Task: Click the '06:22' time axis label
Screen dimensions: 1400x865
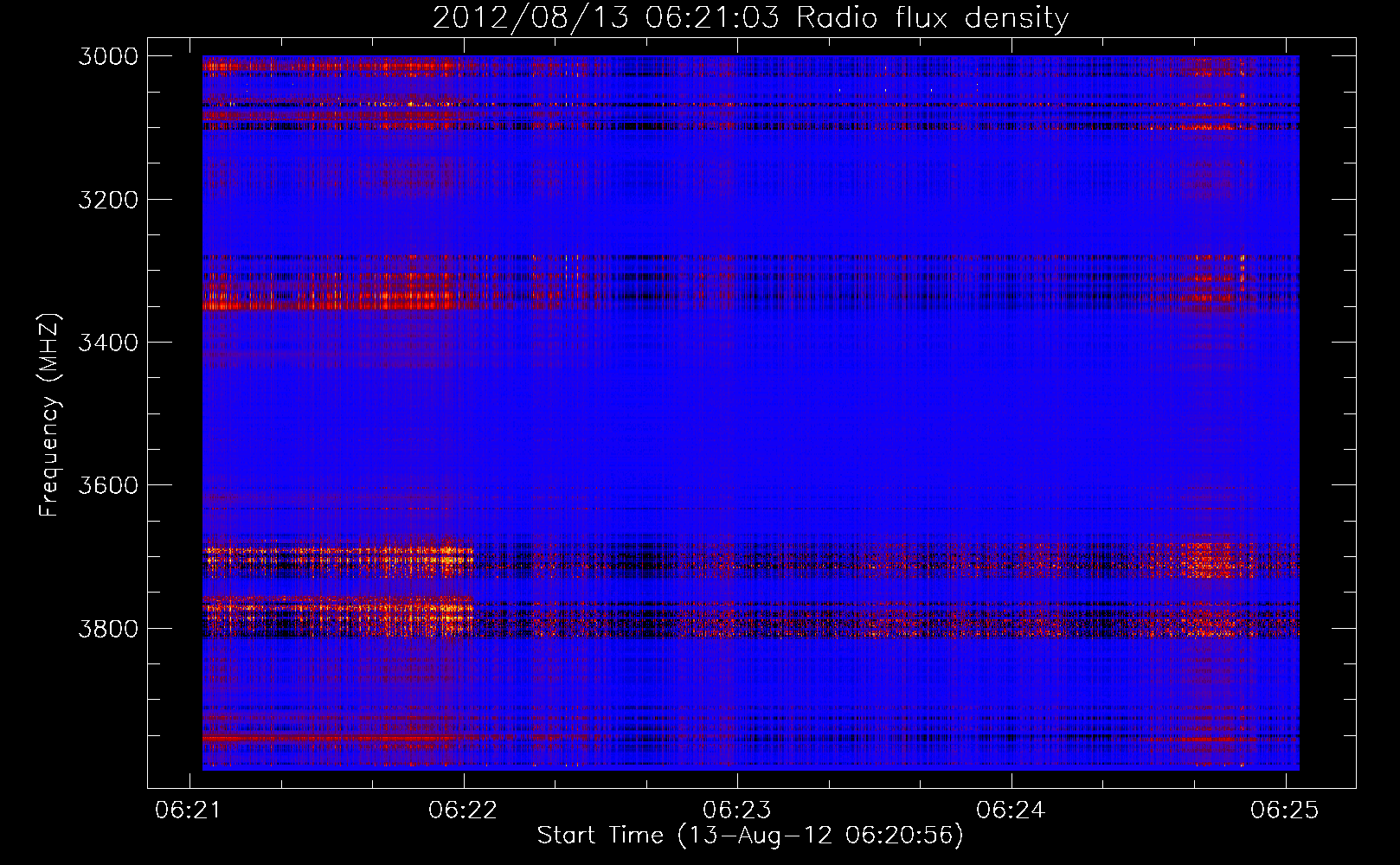Action: click(463, 810)
